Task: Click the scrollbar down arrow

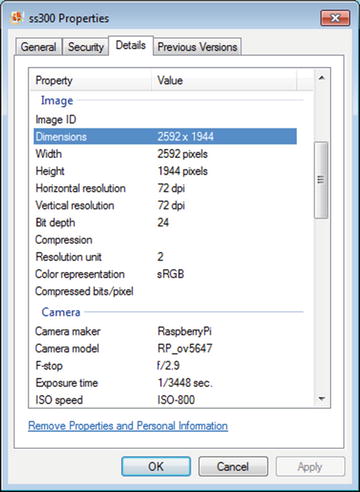Action: (x=322, y=399)
